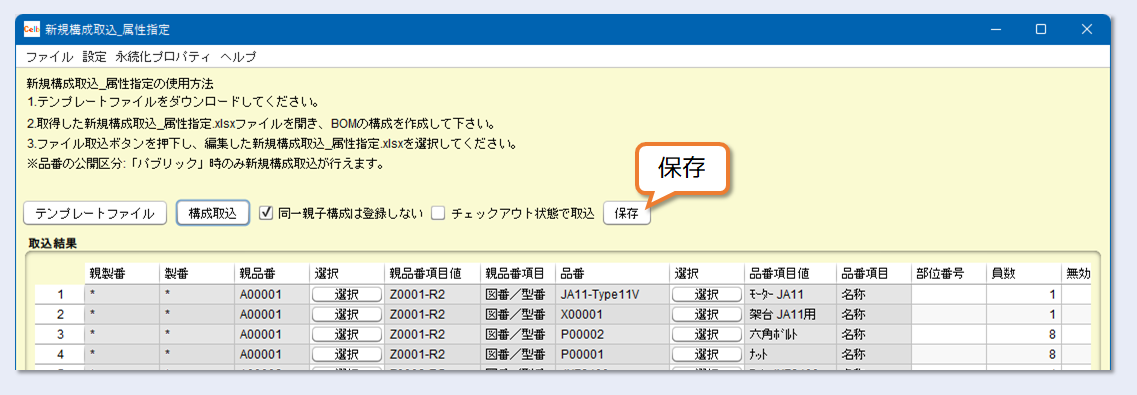
Task: Select the JA11-Type11V cell
Action: point(612,294)
